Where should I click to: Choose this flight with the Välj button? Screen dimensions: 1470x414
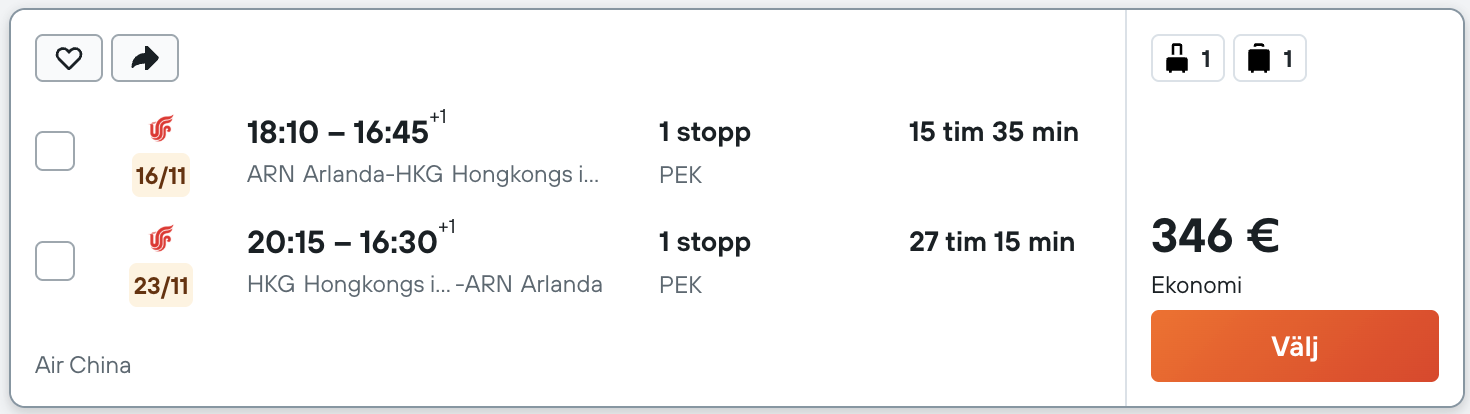click(x=1295, y=346)
